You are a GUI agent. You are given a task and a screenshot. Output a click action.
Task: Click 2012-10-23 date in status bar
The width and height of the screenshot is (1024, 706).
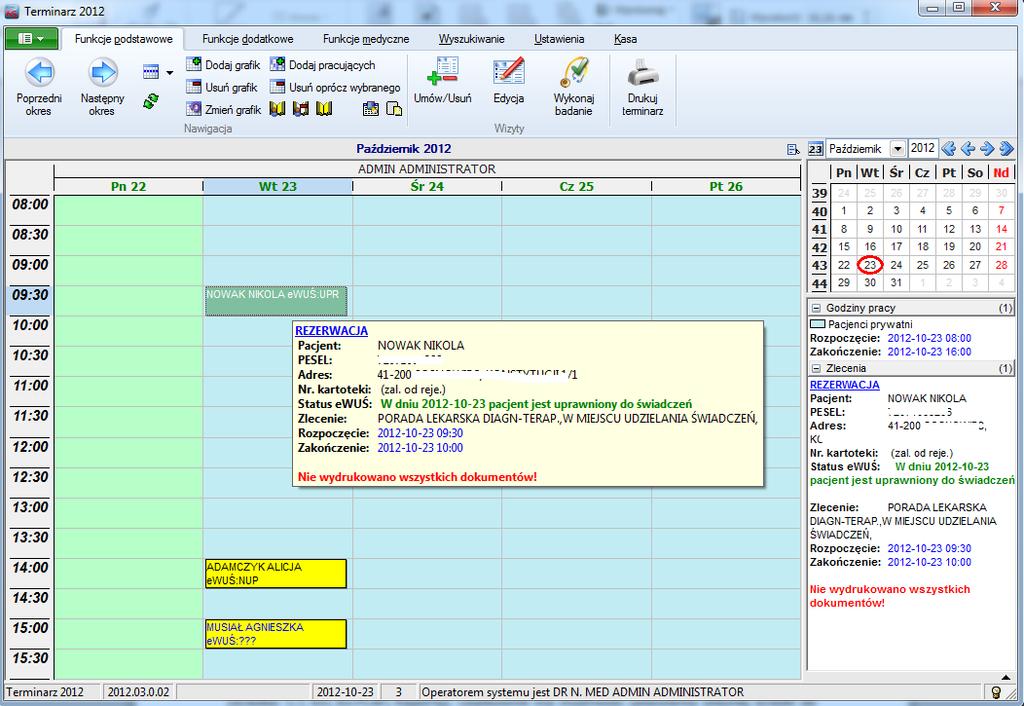[345, 692]
